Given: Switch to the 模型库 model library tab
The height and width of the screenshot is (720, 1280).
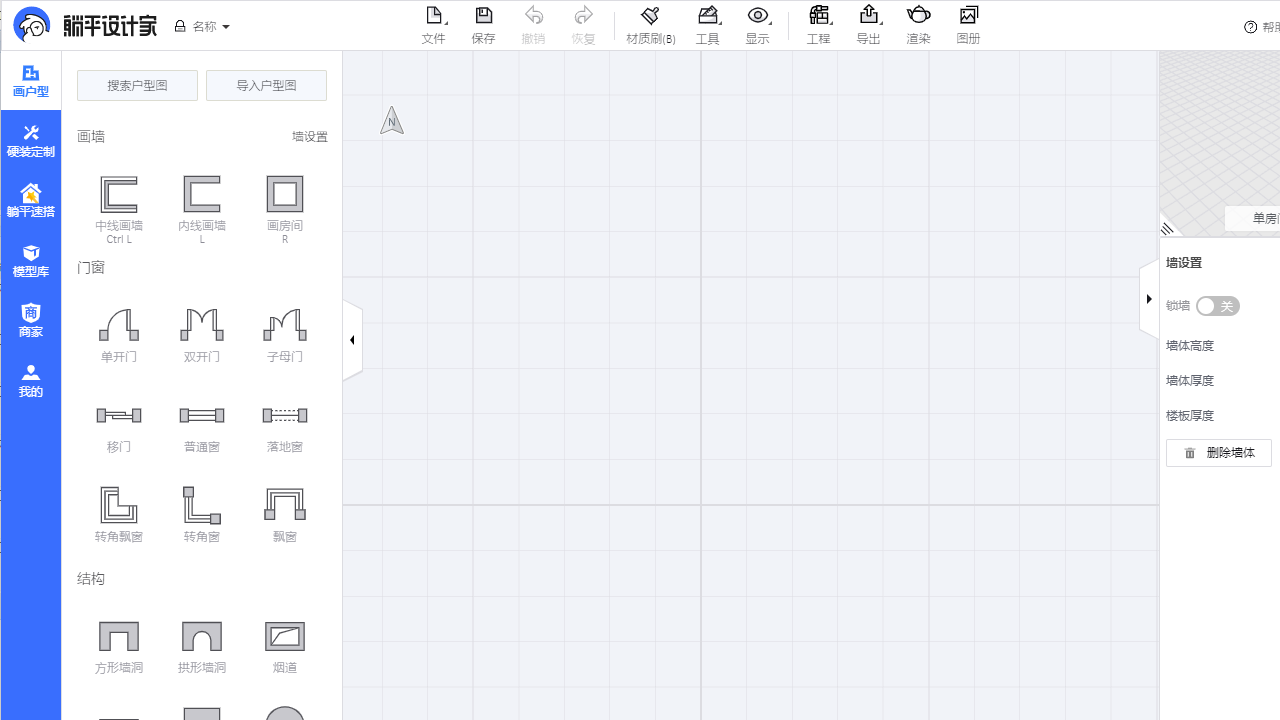Looking at the screenshot, I should (x=31, y=261).
